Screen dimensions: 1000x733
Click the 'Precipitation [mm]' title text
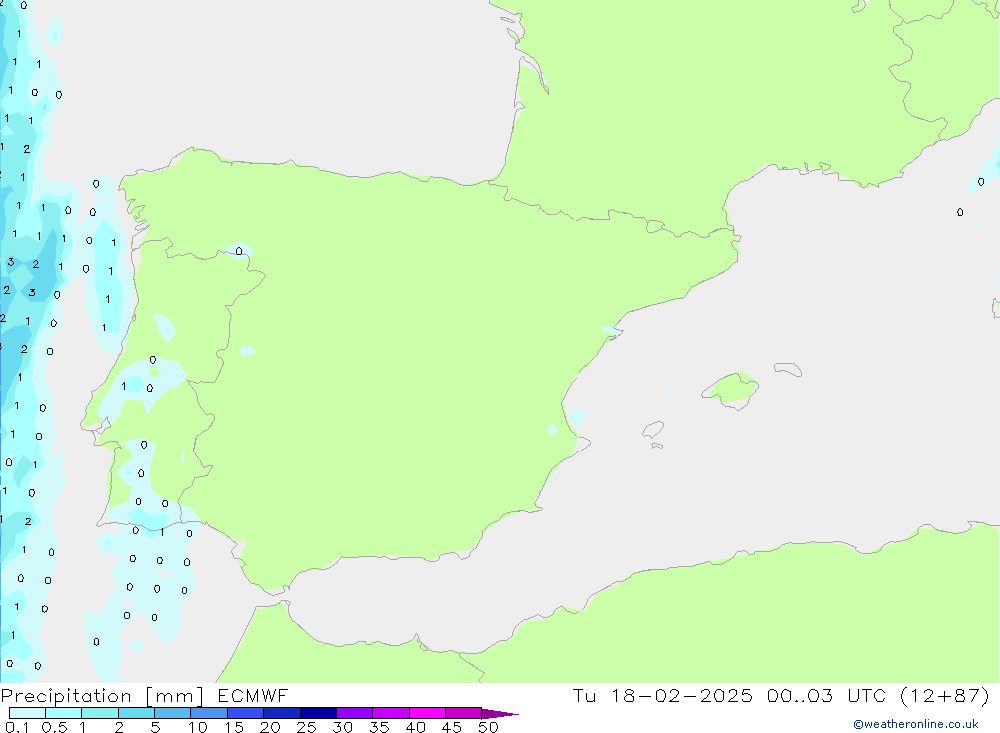pos(102,696)
